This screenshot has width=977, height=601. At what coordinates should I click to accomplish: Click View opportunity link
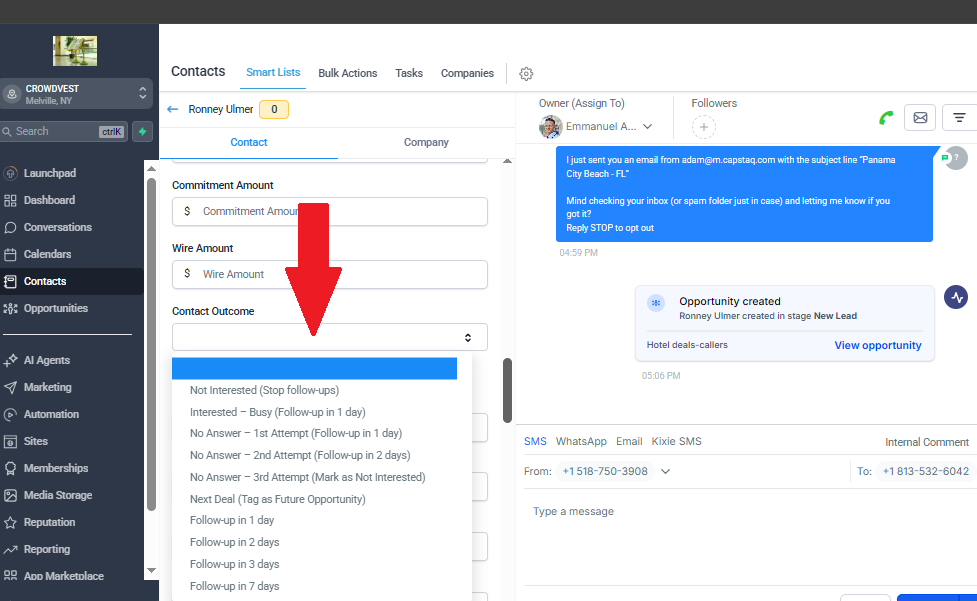coord(878,345)
